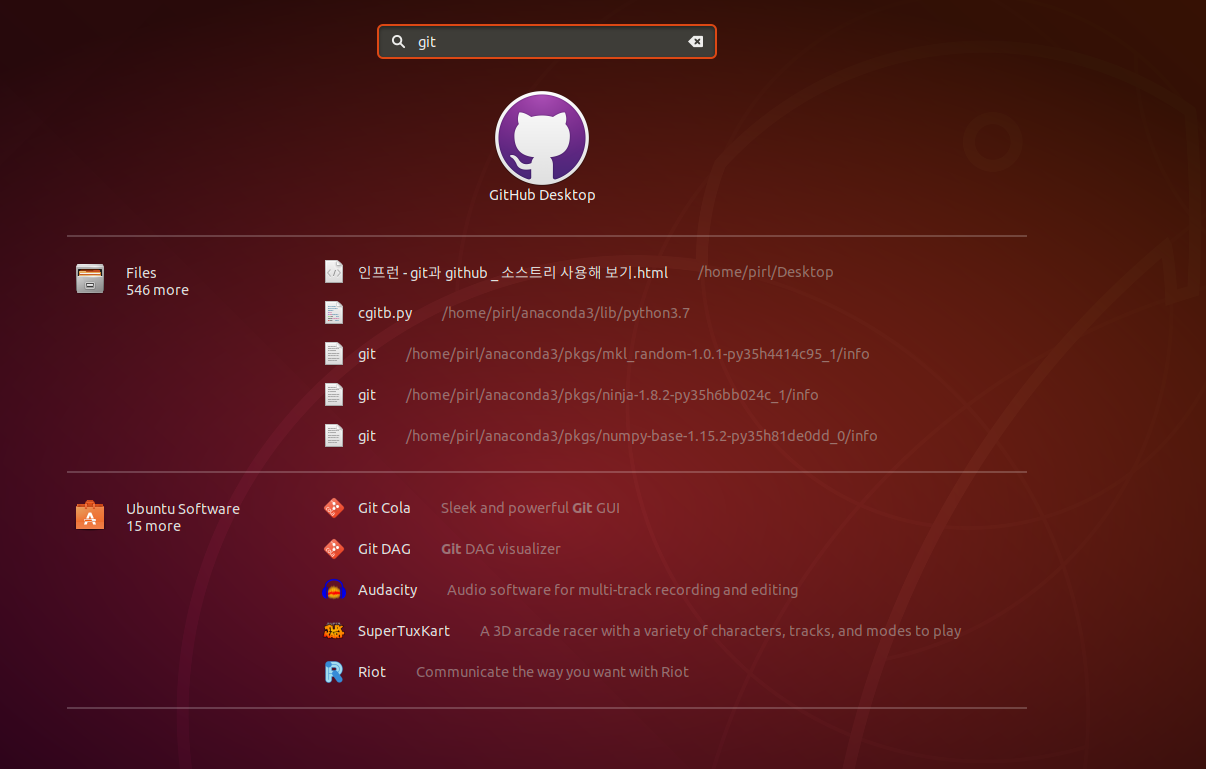Click git file icon for mkl_random
This screenshot has height=769, width=1206.
tap(334, 354)
